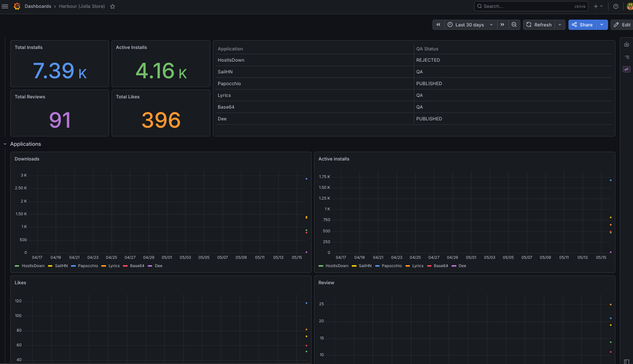Image resolution: width=633 pixels, height=364 pixels.
Task: Shift time range forwards
Action: (x=502, y=25)
